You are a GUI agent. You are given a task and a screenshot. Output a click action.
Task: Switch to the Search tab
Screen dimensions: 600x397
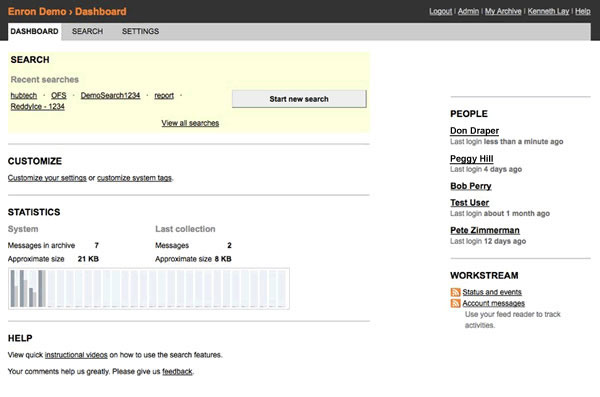pyautogui.click(x=87, y=31)
